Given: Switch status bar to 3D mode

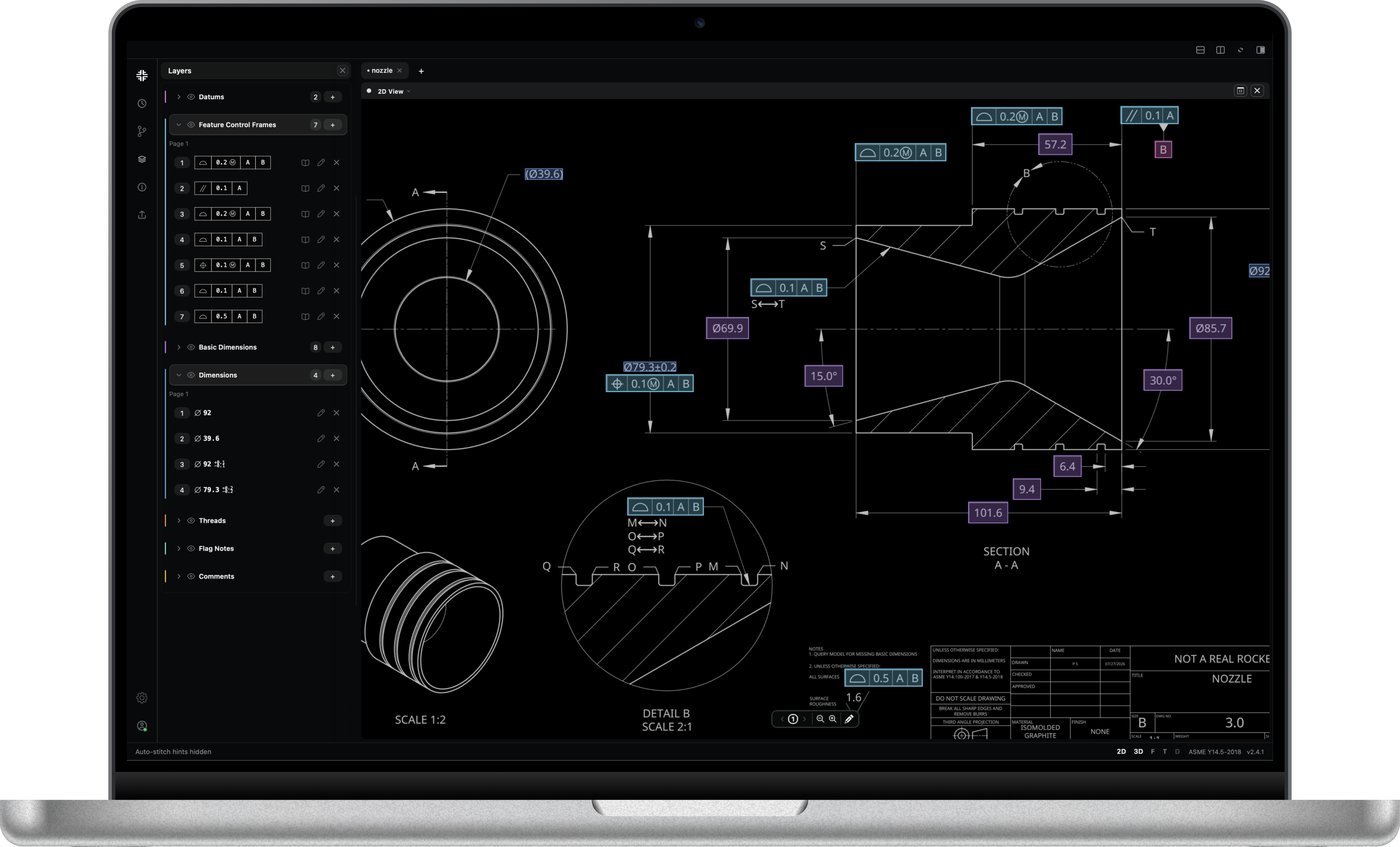Looking at the screenshot, I should coord(1138,751).
